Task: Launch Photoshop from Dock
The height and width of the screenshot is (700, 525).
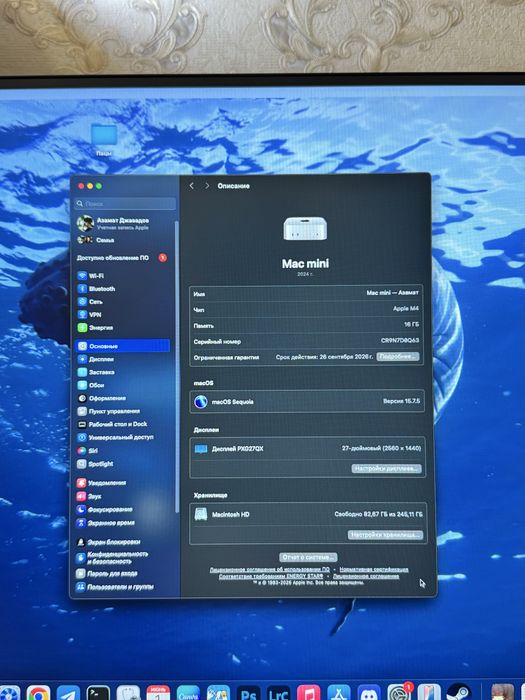Action: (248, 693)
